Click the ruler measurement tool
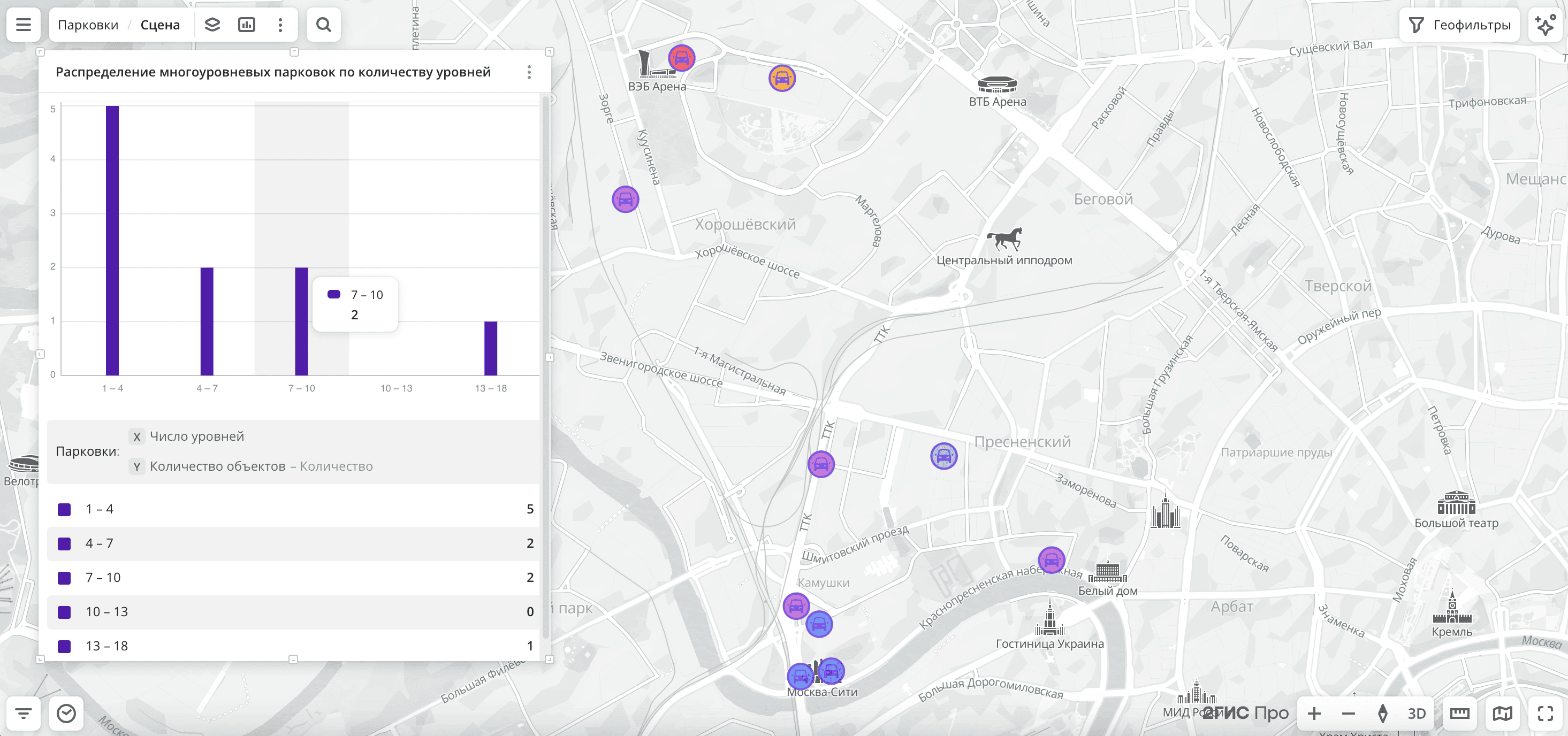The width and height of the screenshot is (1568, 736). coord(1459,714)
